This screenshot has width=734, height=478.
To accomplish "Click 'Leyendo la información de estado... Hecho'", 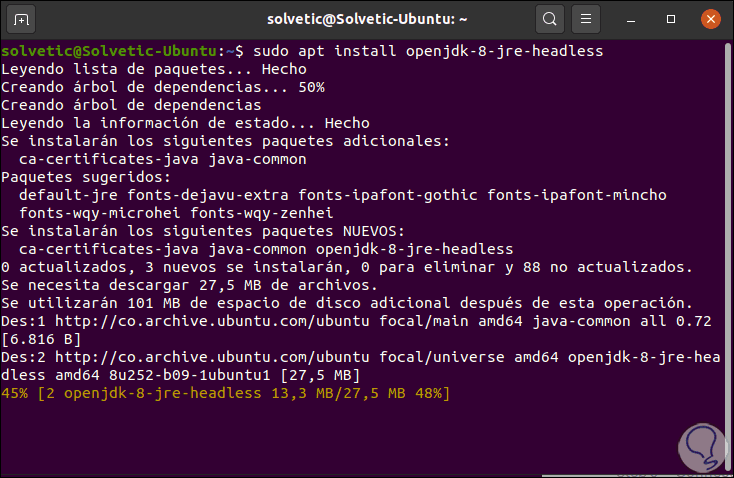I will click(185, 123).
